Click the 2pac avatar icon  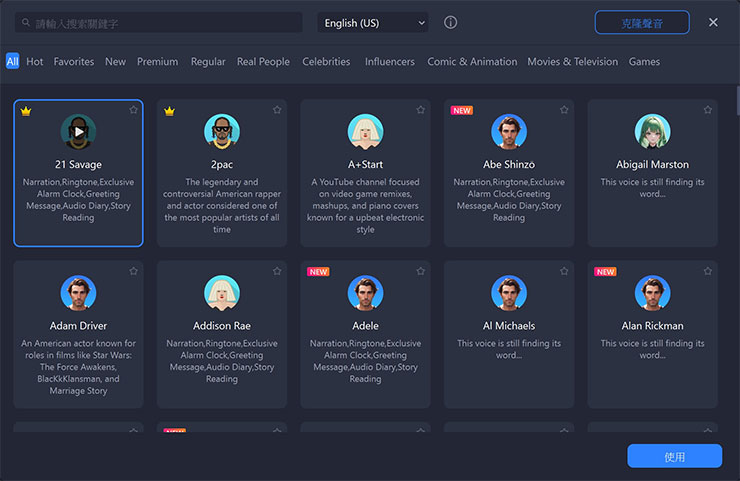coord(222,131)
